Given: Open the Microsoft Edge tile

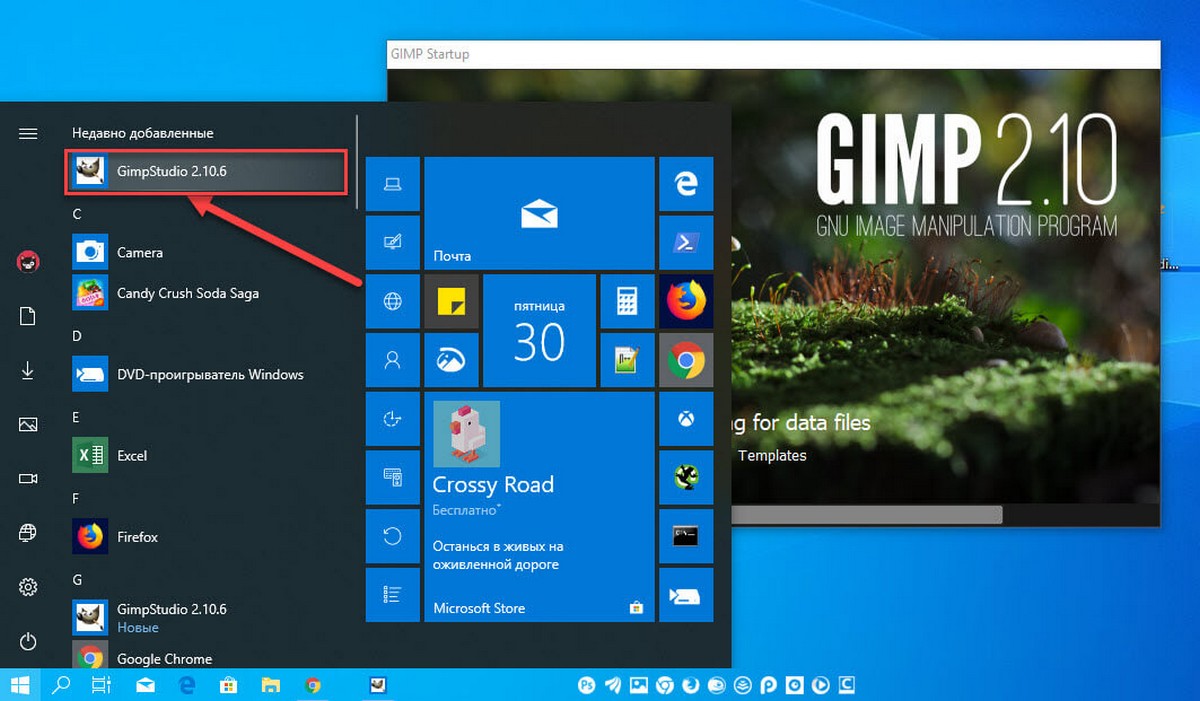Looking at the screenshot, I should [686, 183].
